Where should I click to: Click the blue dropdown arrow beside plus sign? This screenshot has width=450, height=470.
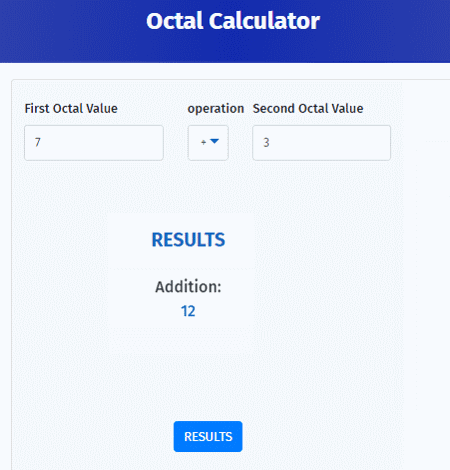point(214,141)
